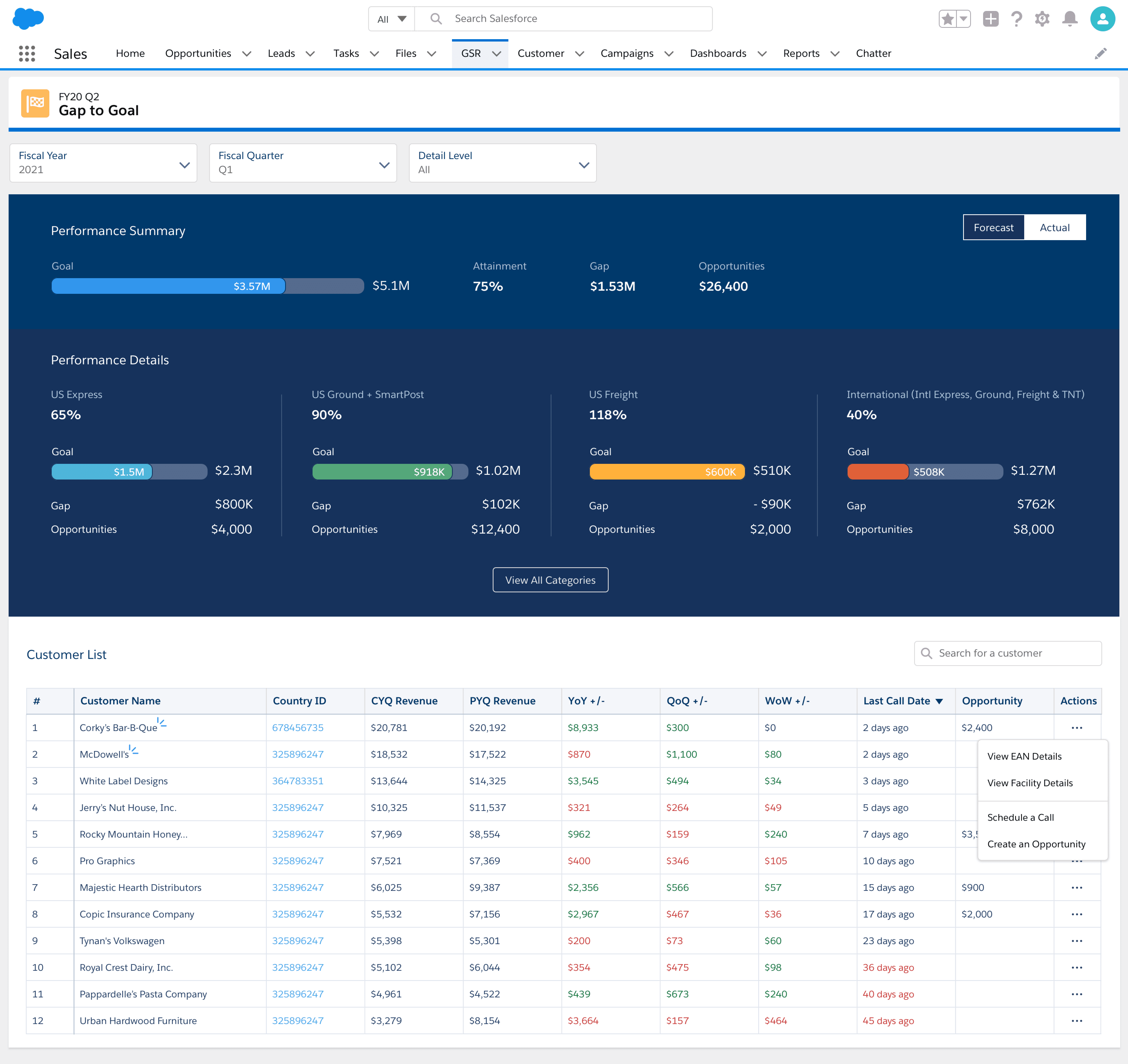Focus the Search Salesforce field
Viewport: 1128px width, 1064px height.
tap(563, 19)
